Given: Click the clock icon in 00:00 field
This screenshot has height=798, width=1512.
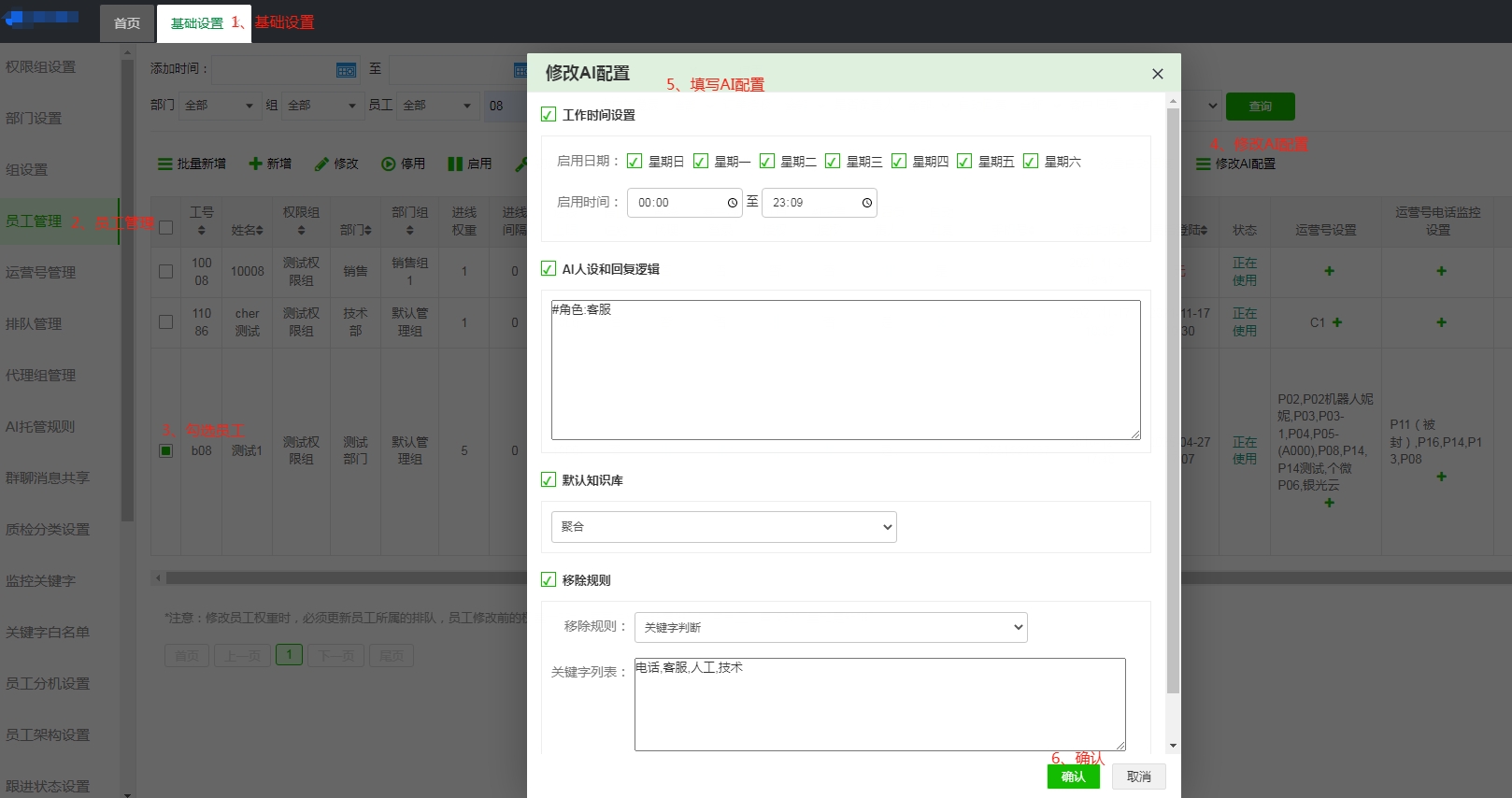Looking at the screenshot, I should pyautogui.click(x=733, y=203).
